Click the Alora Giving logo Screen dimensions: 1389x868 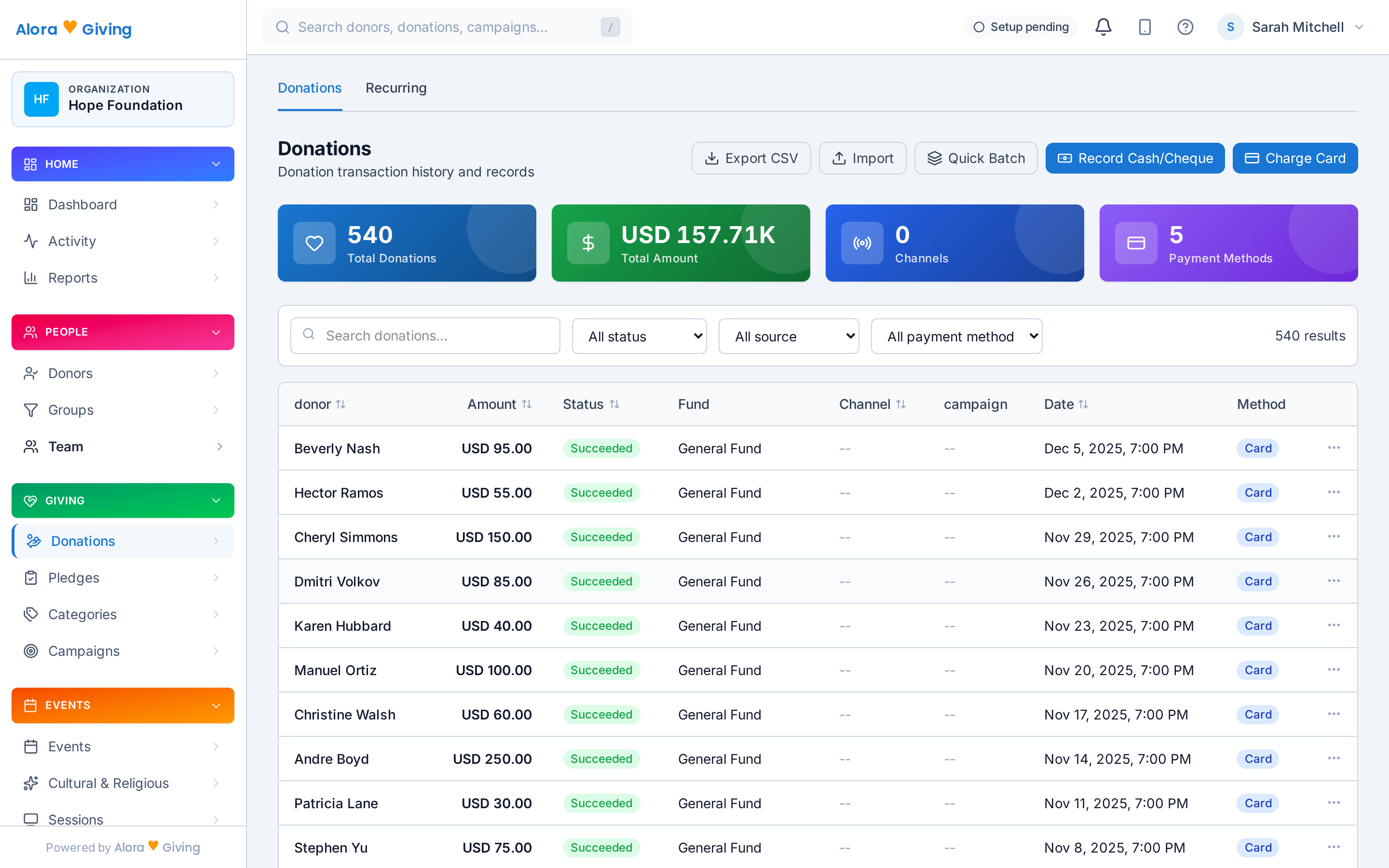pyautogui.click(x=73, y=28)
